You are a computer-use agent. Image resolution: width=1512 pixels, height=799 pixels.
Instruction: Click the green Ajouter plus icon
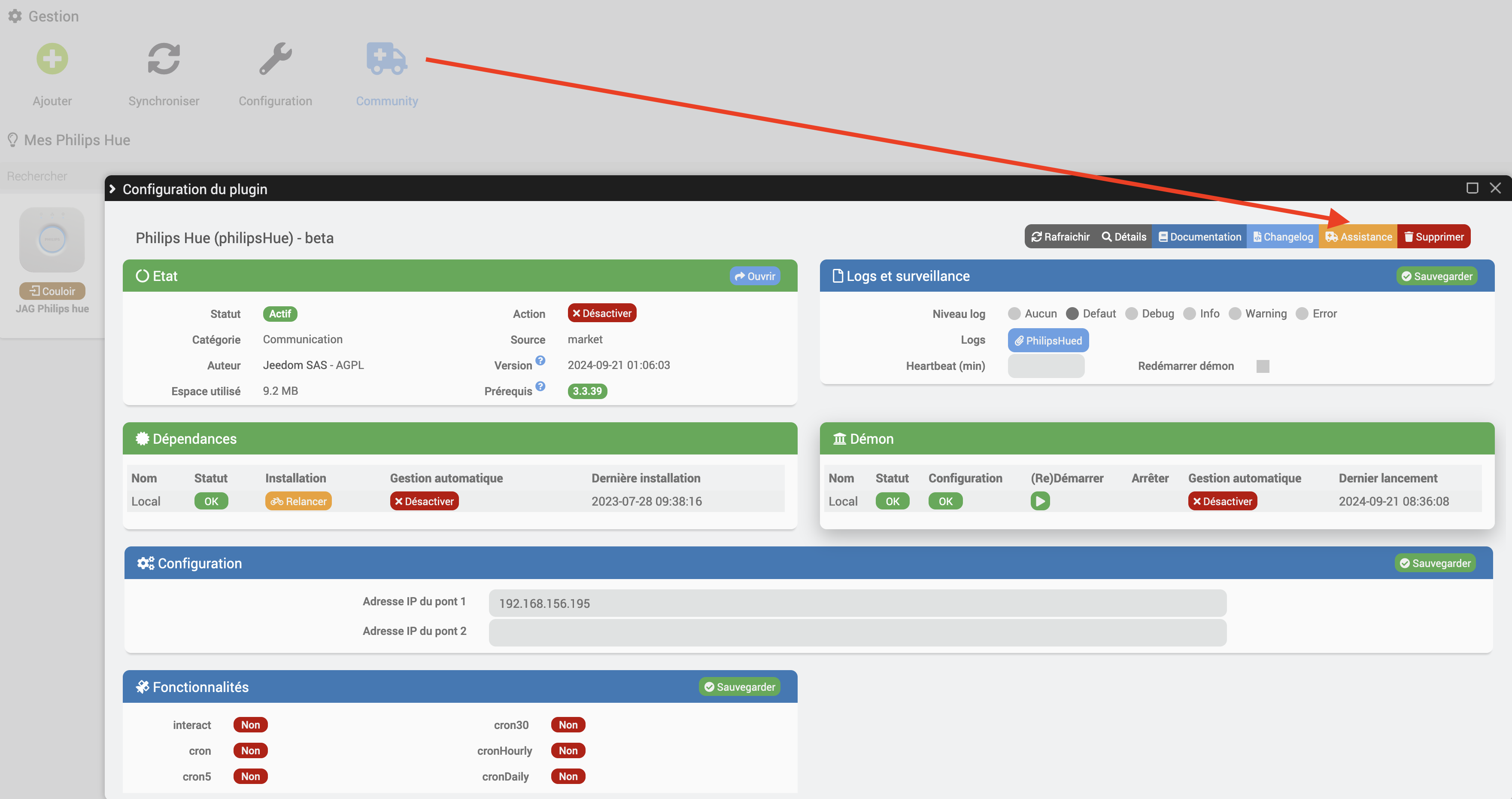coord(52,59)
